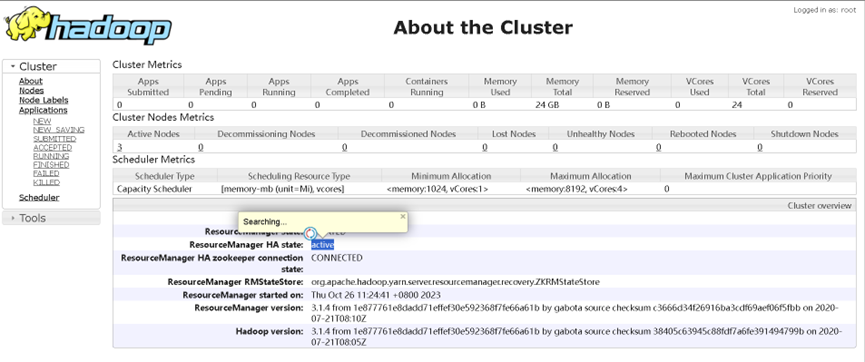Close the Searching popup

pos(403,216)
